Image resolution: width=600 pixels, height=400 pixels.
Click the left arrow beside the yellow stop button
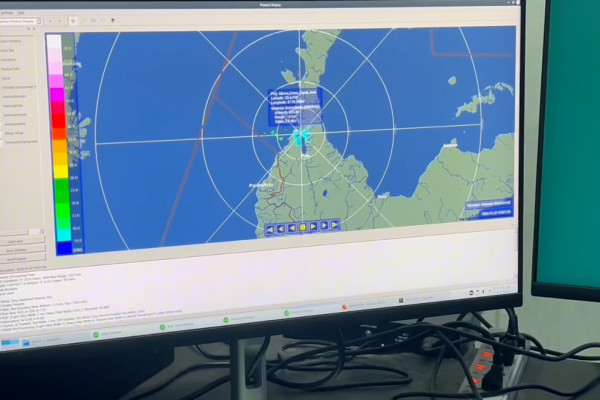[292, 228]
